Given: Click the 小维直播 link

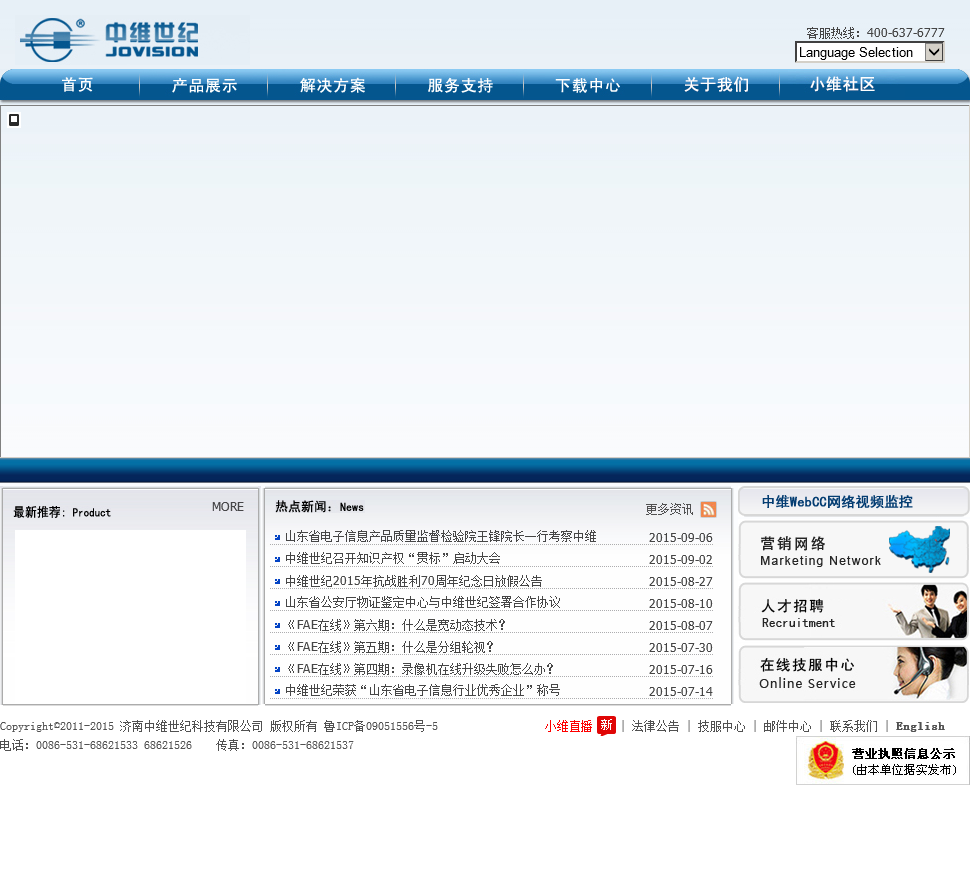Looking at the screenshot, I should tap(568, 726).
